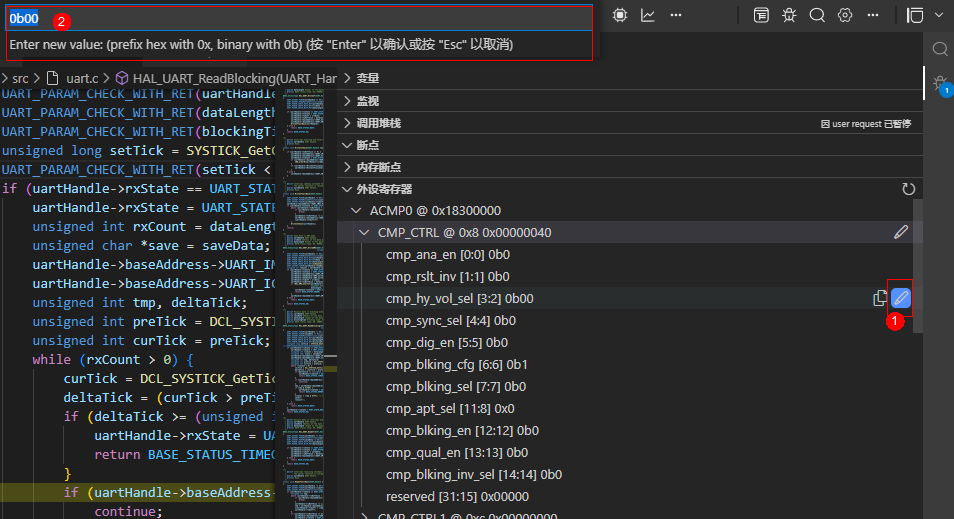Expand the 调用堆栈 section
Screen dimensions: 954x519
click(x=630, y=123)
